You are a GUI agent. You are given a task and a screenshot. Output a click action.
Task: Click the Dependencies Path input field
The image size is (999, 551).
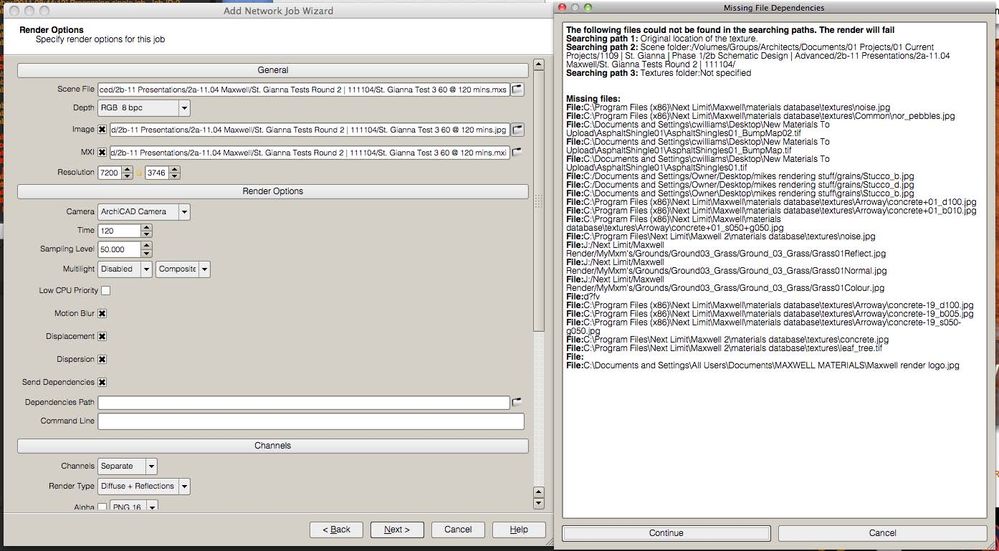pos(303,403)
